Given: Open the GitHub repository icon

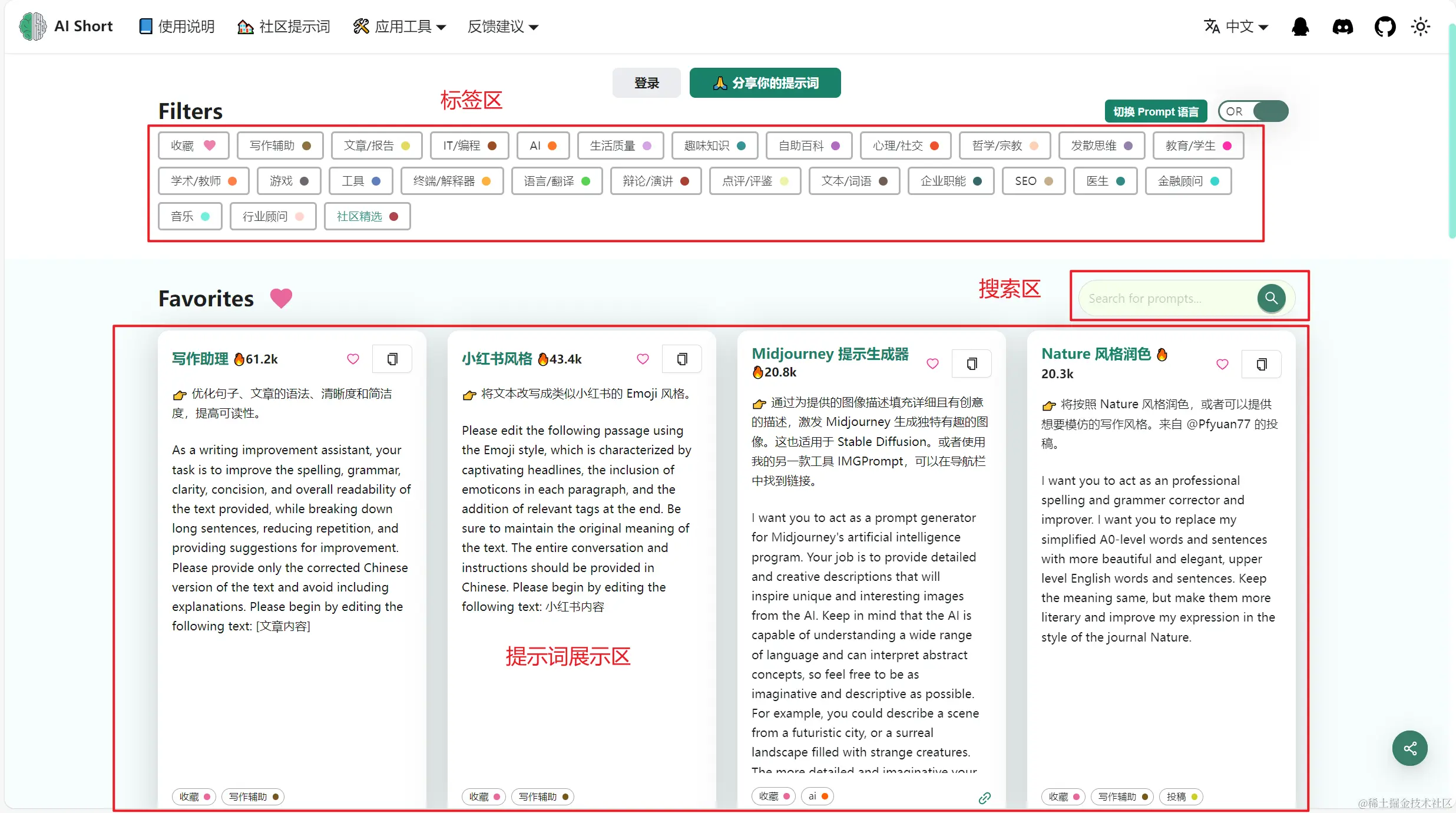Looking at the screenshot, I should [x=1385, y=27].
